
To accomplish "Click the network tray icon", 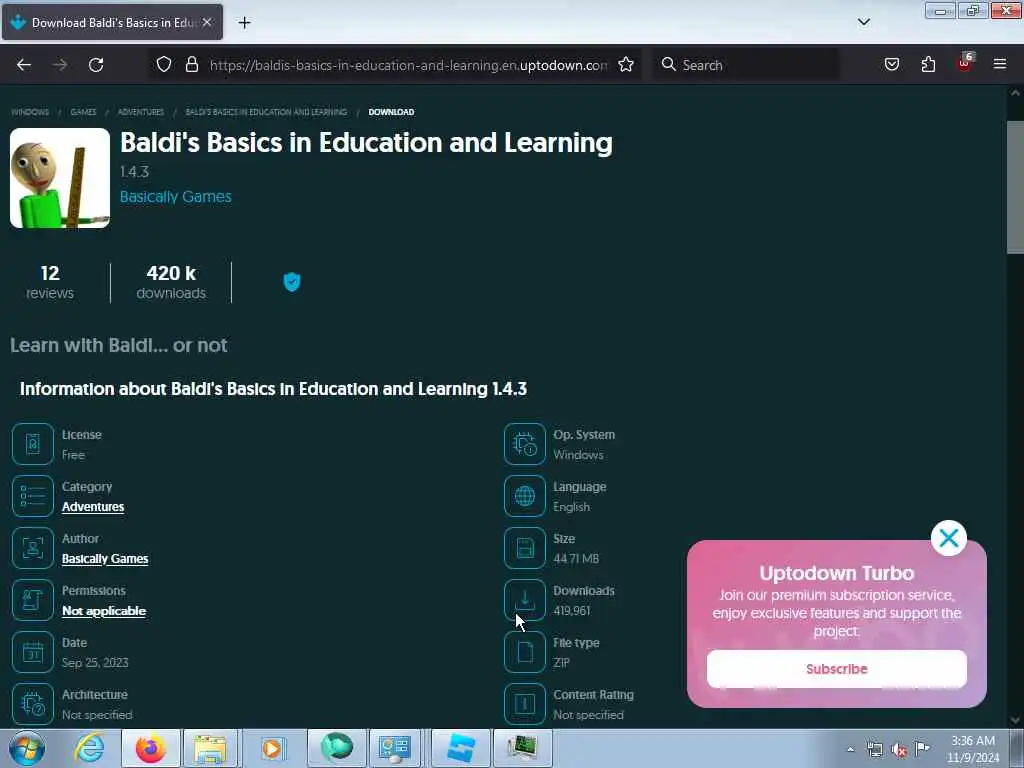I will [x=875, y=750].
